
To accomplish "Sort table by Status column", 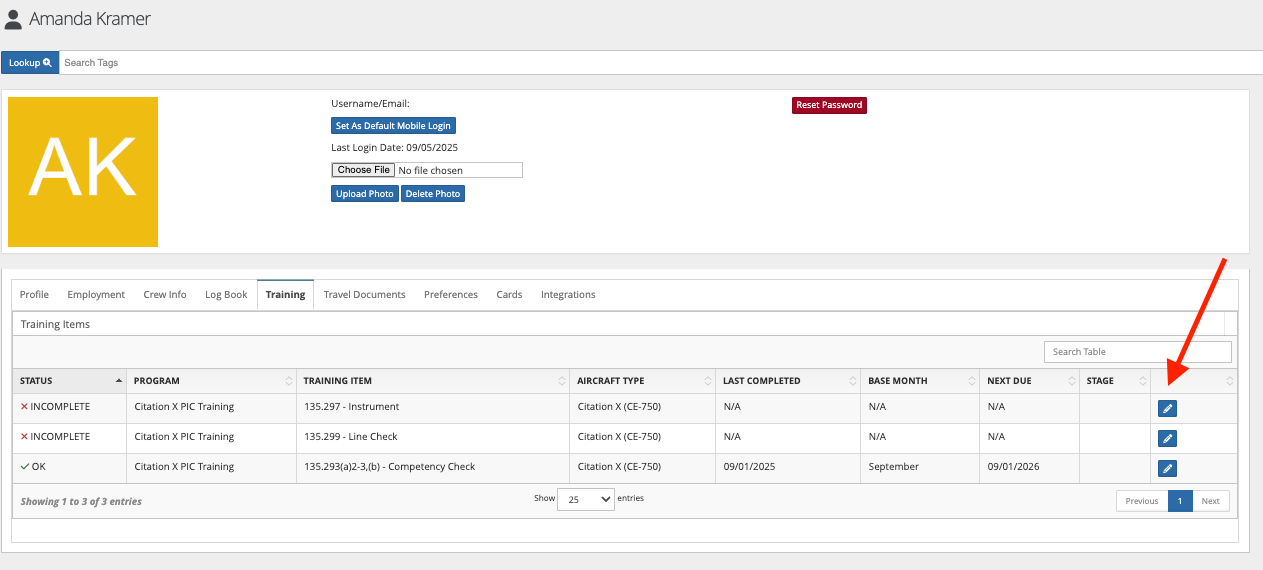I will 68,381.
